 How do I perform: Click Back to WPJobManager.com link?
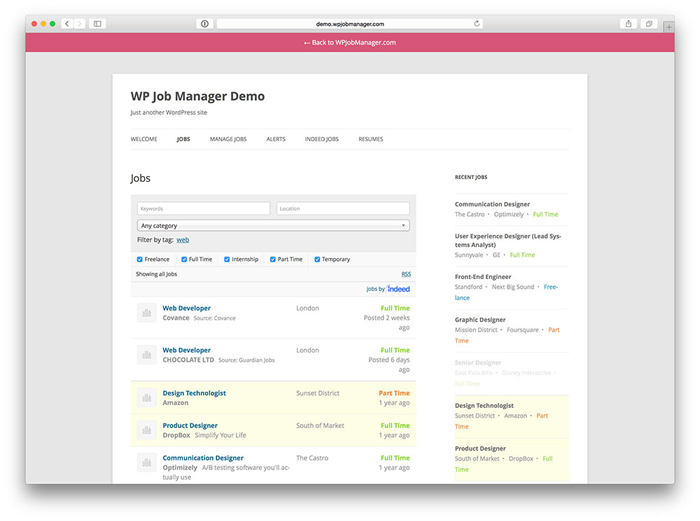pyautogui.click(x=350, y=42)
